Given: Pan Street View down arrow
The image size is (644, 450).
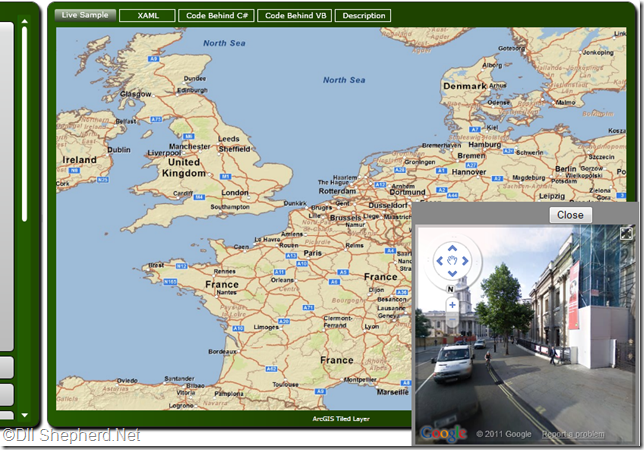Looking at the screenshot, I should 452,273.
